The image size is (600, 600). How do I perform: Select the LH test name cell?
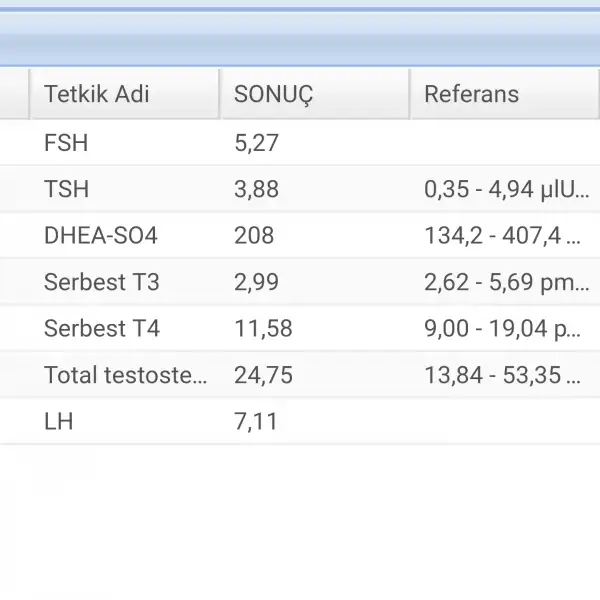pyautogui.click(x=58, y=422)
